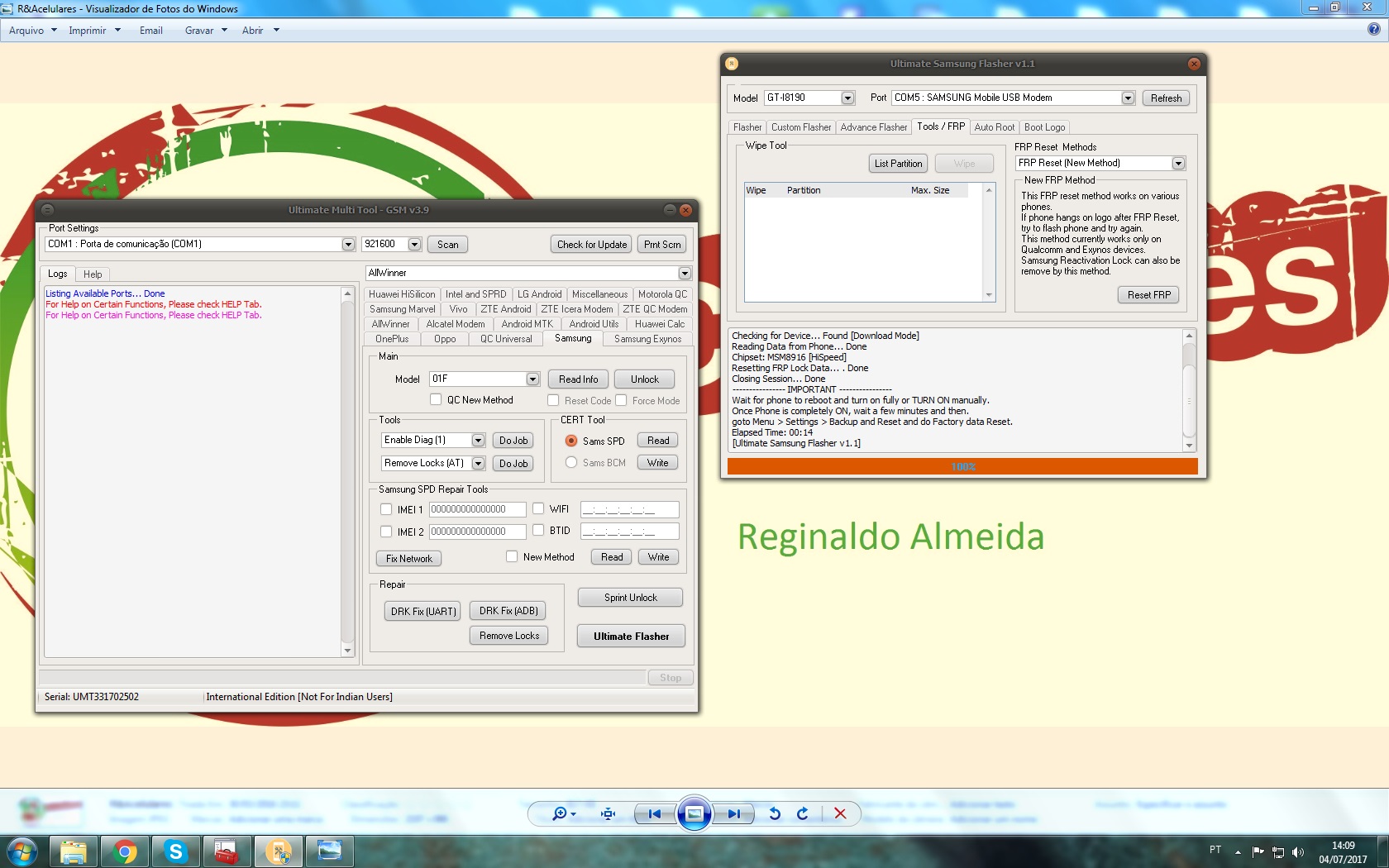Switch to the Advance Flasher tab
This screenshot has height=868, width=1389.
(x=873, y=127)
